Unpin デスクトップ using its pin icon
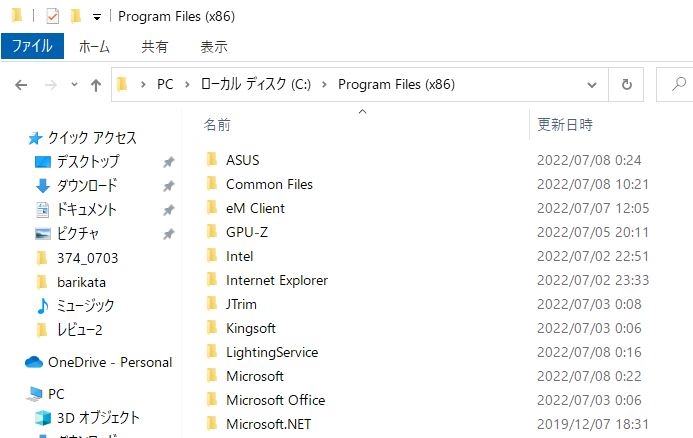The width and height of the screenshot is (693, 438). 169,162
